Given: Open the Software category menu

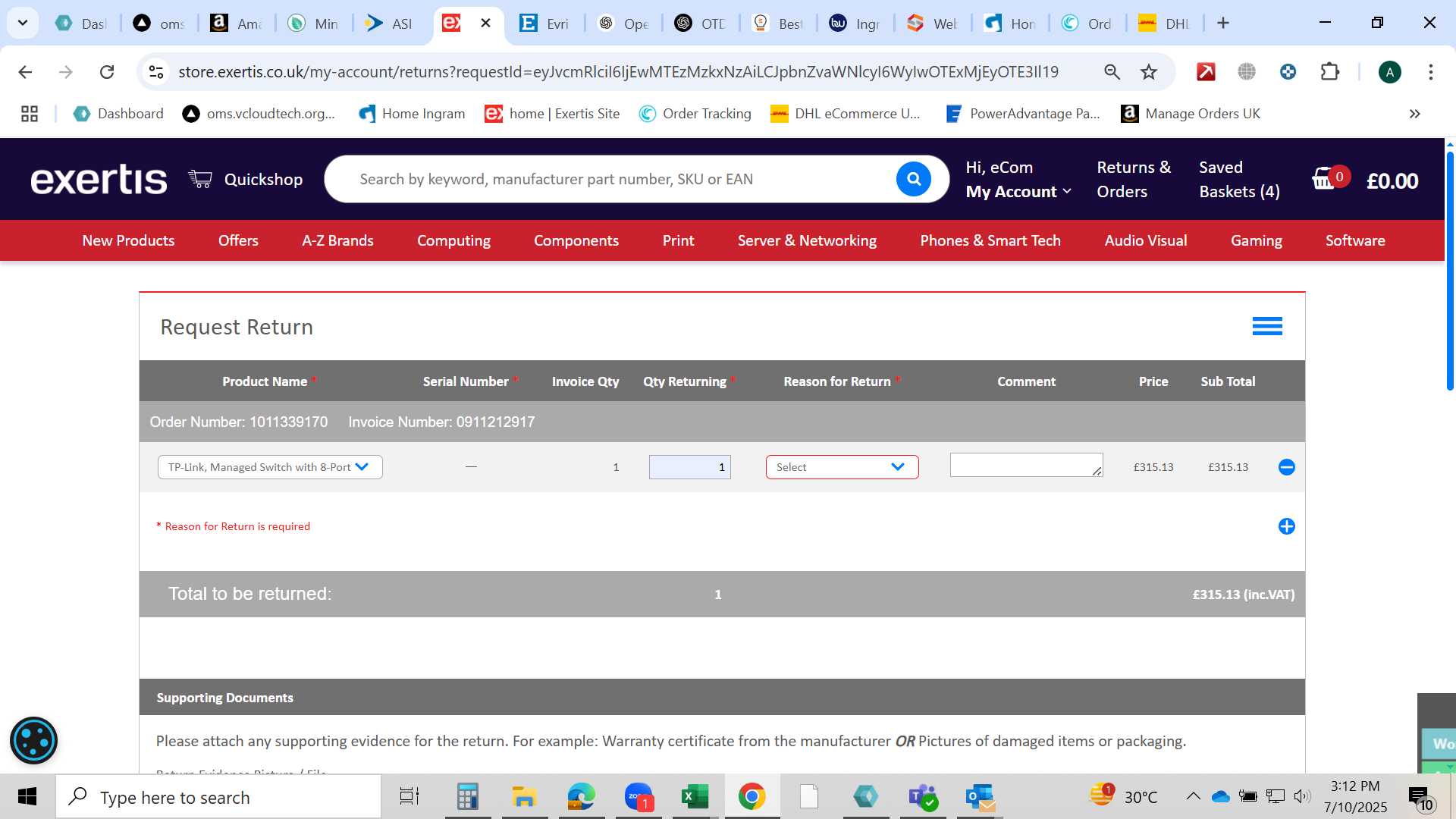Looking at the screenshot, I should click(1355, 240).
